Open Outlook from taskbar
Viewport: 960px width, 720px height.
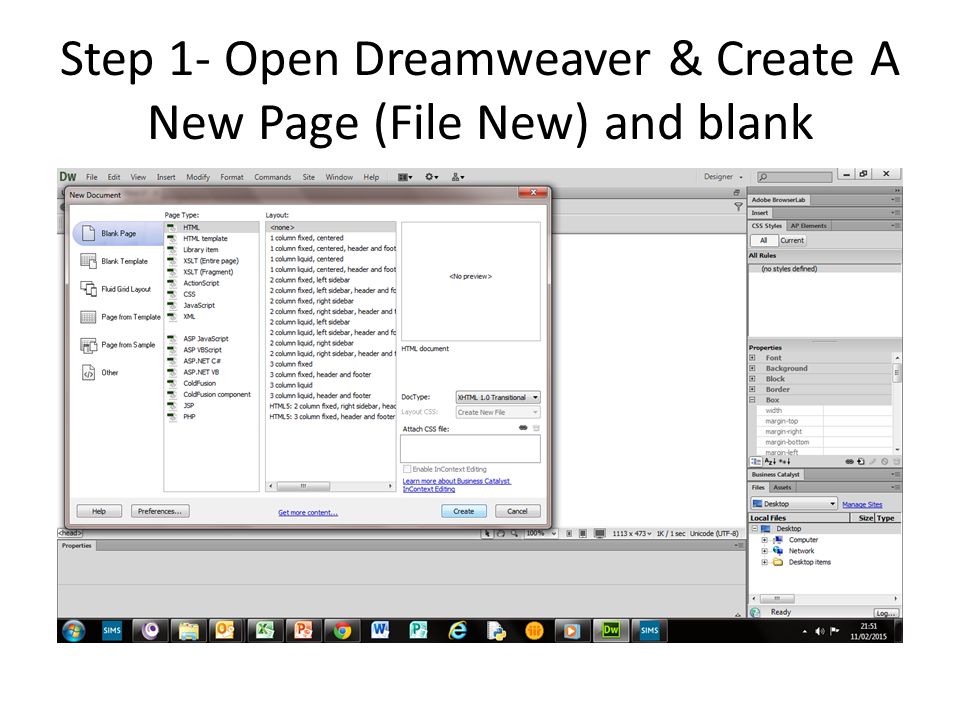tap(225, 631)
